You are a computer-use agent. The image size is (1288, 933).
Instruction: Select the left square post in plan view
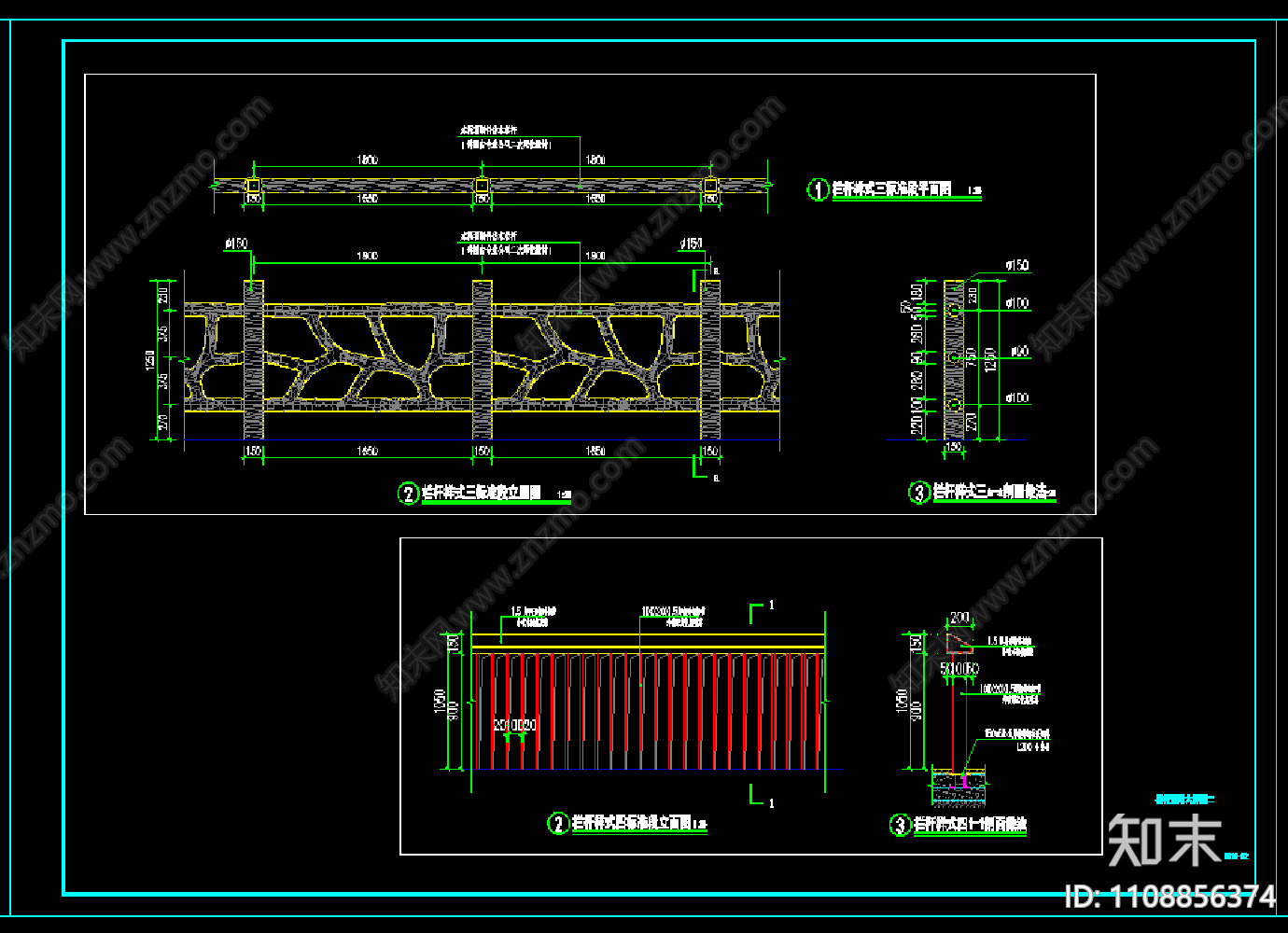coord(253,185)
